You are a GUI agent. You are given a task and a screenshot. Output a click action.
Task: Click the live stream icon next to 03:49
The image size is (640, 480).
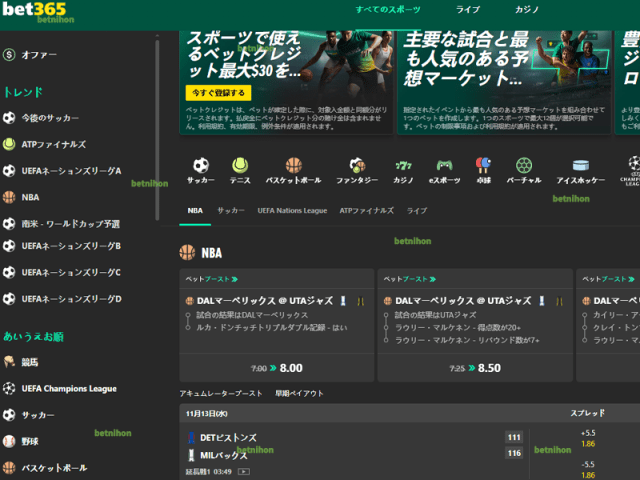(x=244, y=472)
